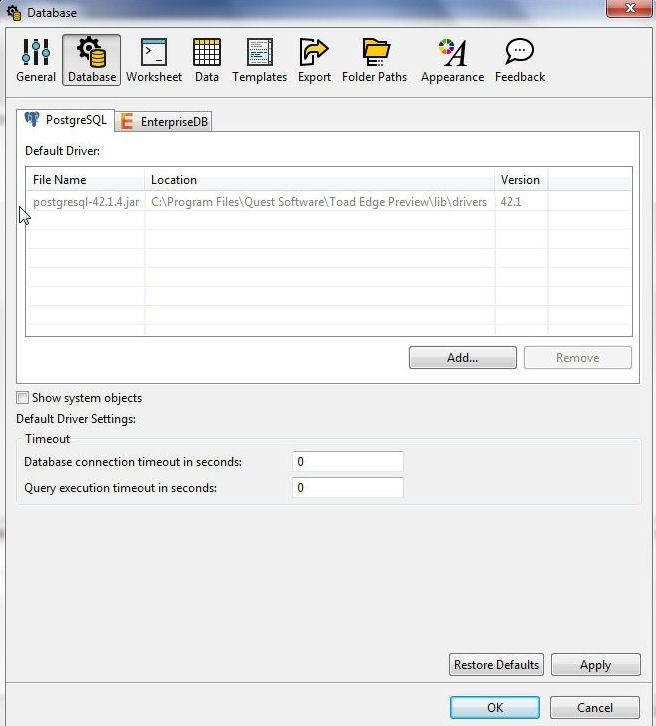The width and height of the screenshot is (656, 726).
Task: Click the Restore Defaults button
Action: click(496, 664)
